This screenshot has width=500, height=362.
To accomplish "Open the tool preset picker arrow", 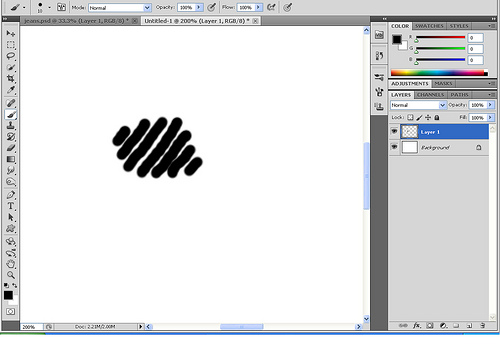I will tap(24, 7).
